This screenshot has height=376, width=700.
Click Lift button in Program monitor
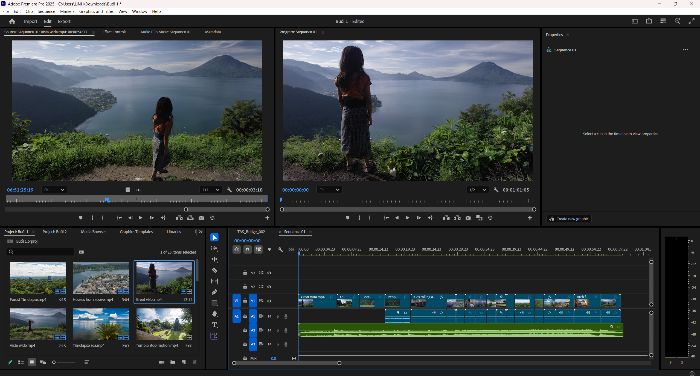pyautogui.click(x=446, y=218)
